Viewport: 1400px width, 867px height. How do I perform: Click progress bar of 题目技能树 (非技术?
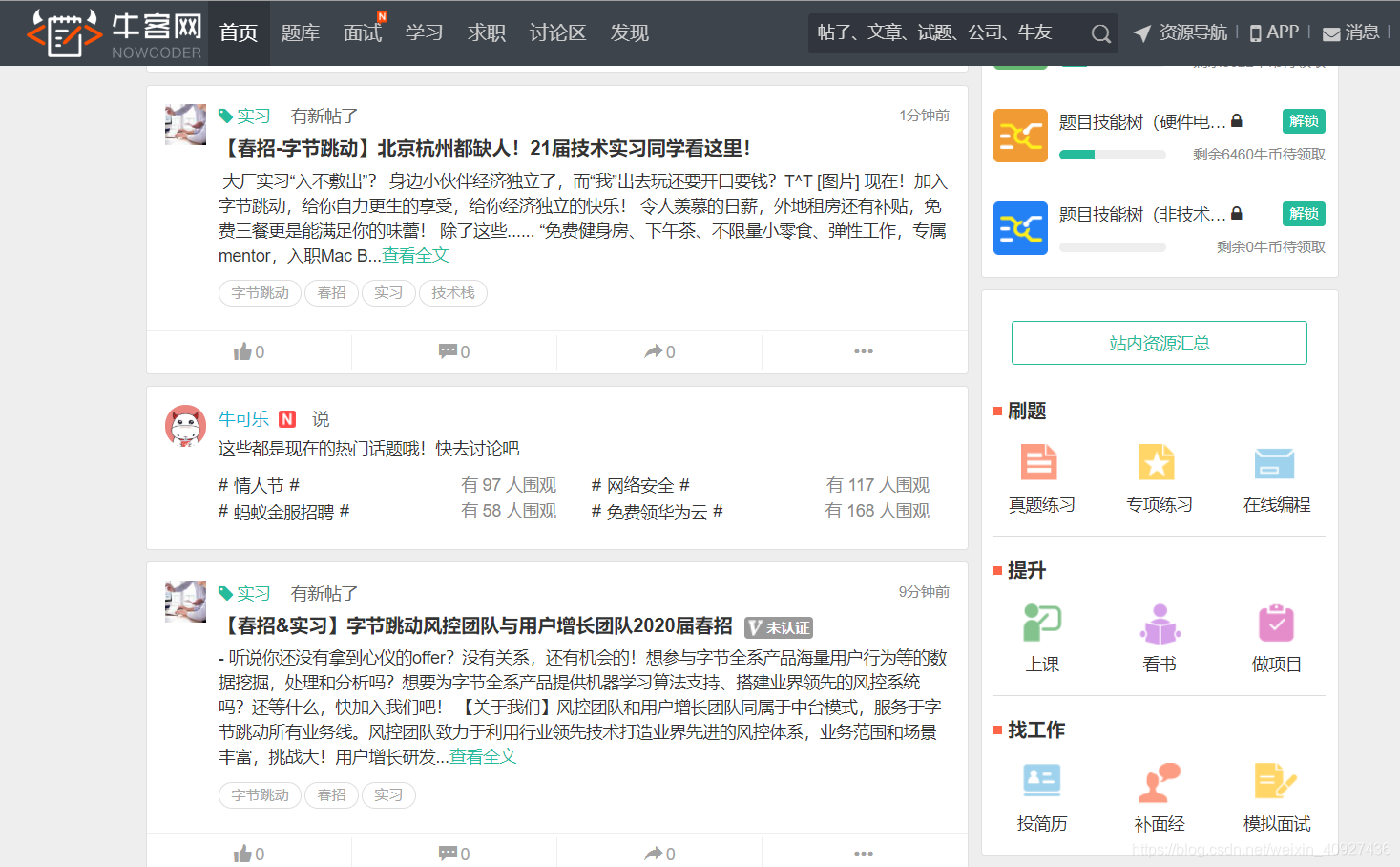pos(1113,247)
